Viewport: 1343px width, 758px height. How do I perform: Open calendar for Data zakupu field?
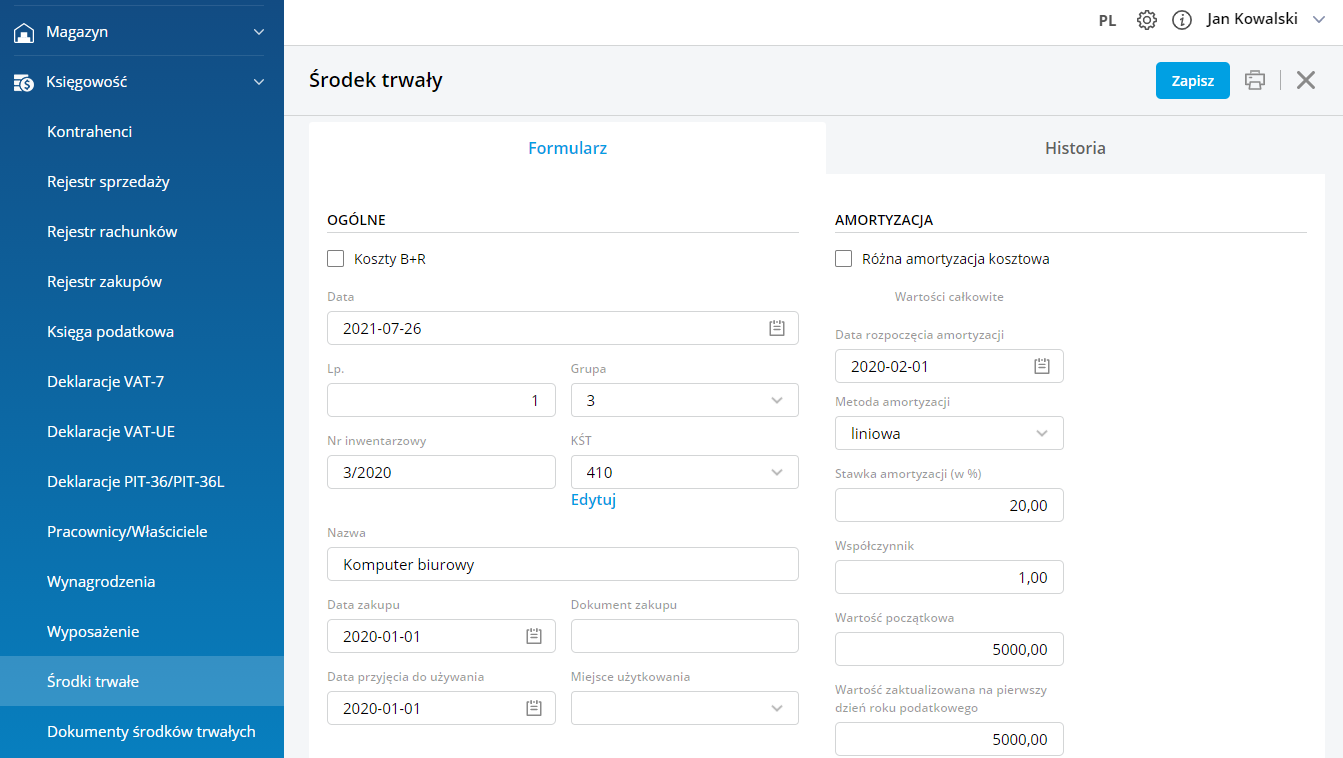tap(534, 636)
